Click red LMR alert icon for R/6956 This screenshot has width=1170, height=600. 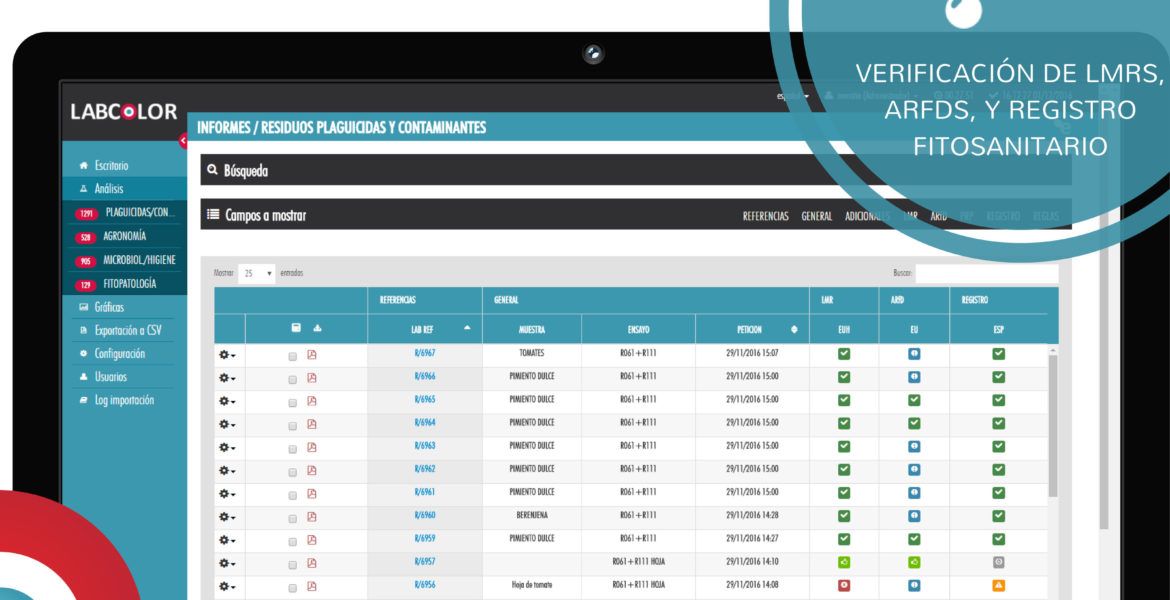[844, 586]
